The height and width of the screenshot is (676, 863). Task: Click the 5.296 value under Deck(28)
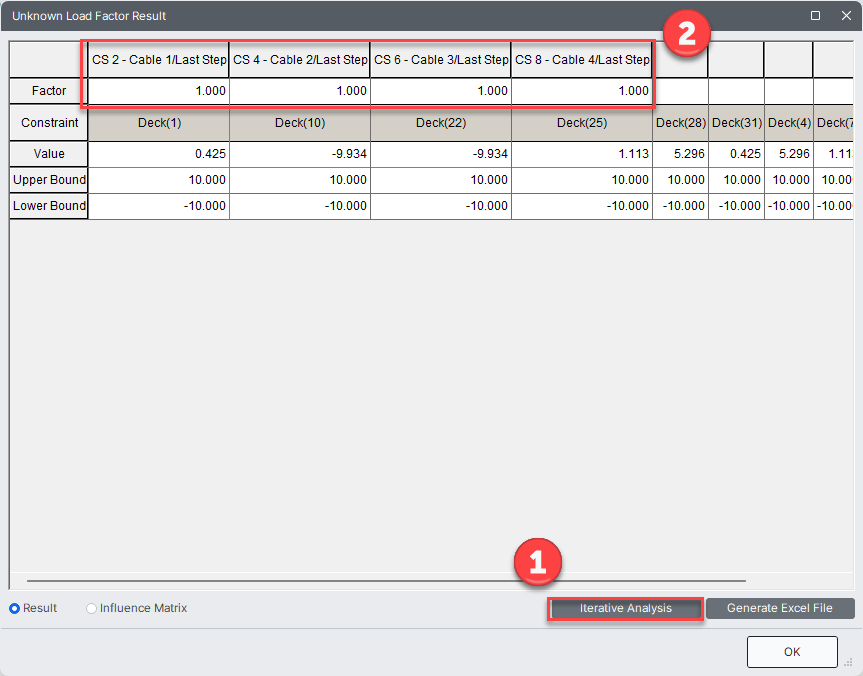(x=680, y=154)
